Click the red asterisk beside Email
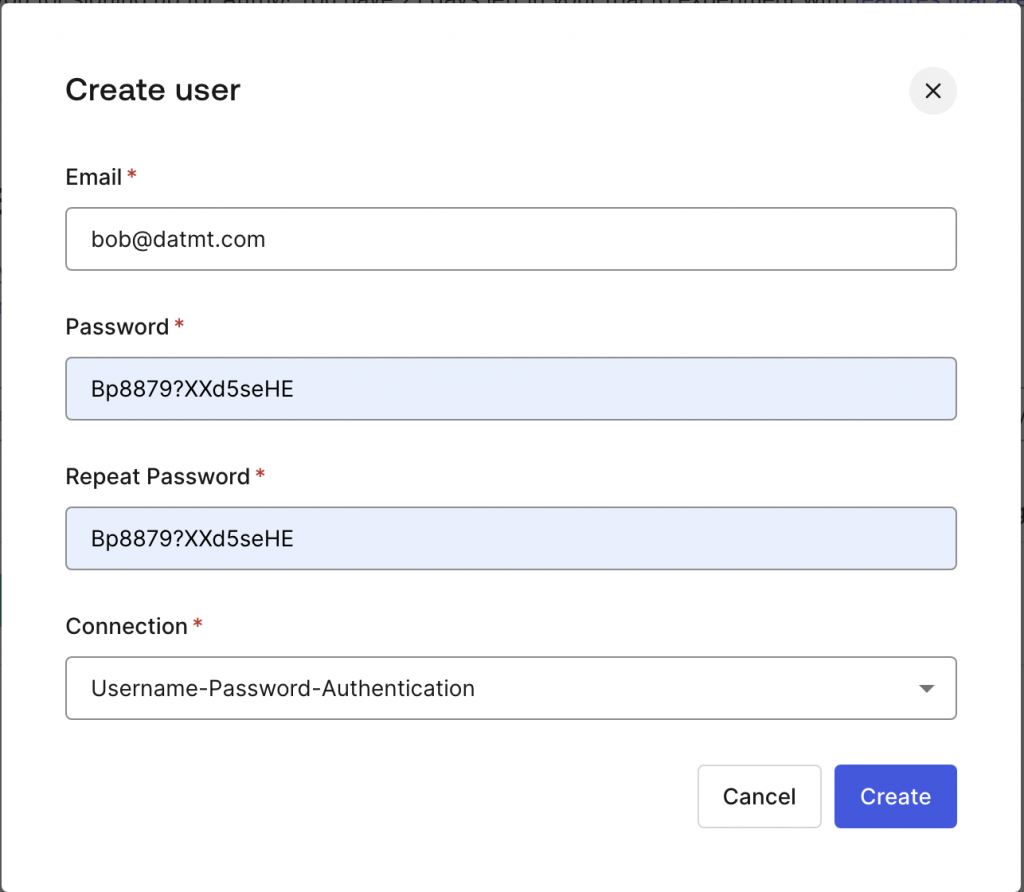This screenshot has width=1024, height=892. (x=132, y=175)
